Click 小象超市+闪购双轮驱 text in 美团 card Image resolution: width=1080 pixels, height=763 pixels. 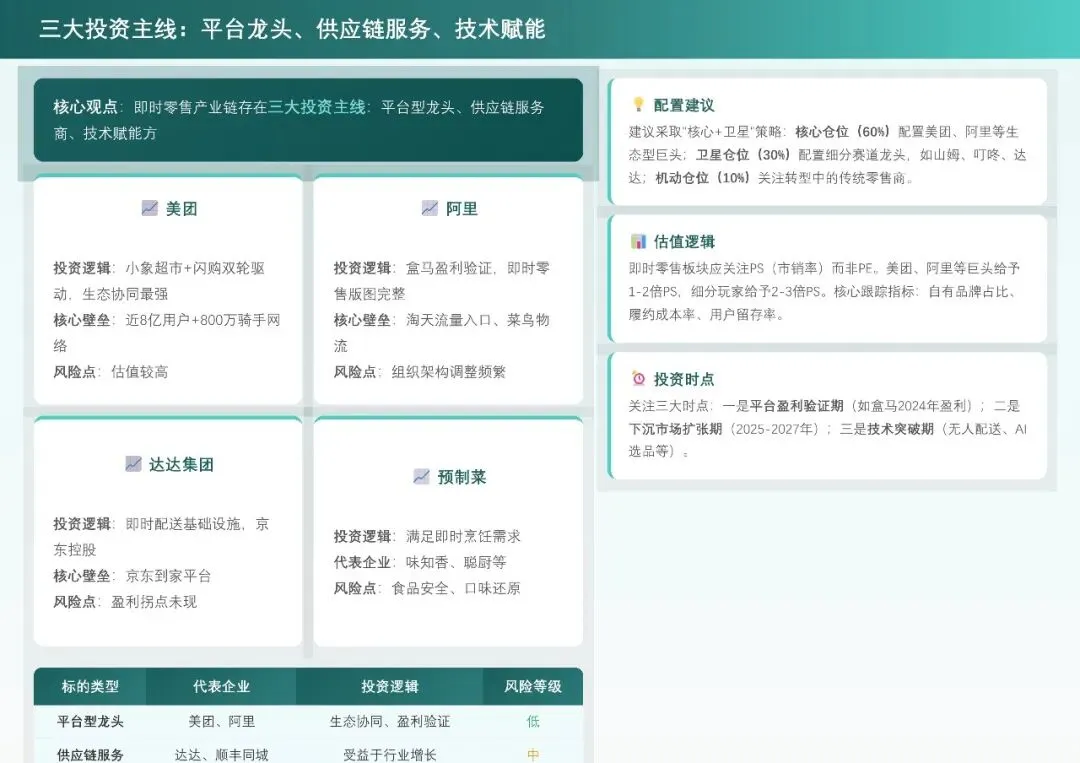coord(196,268)
